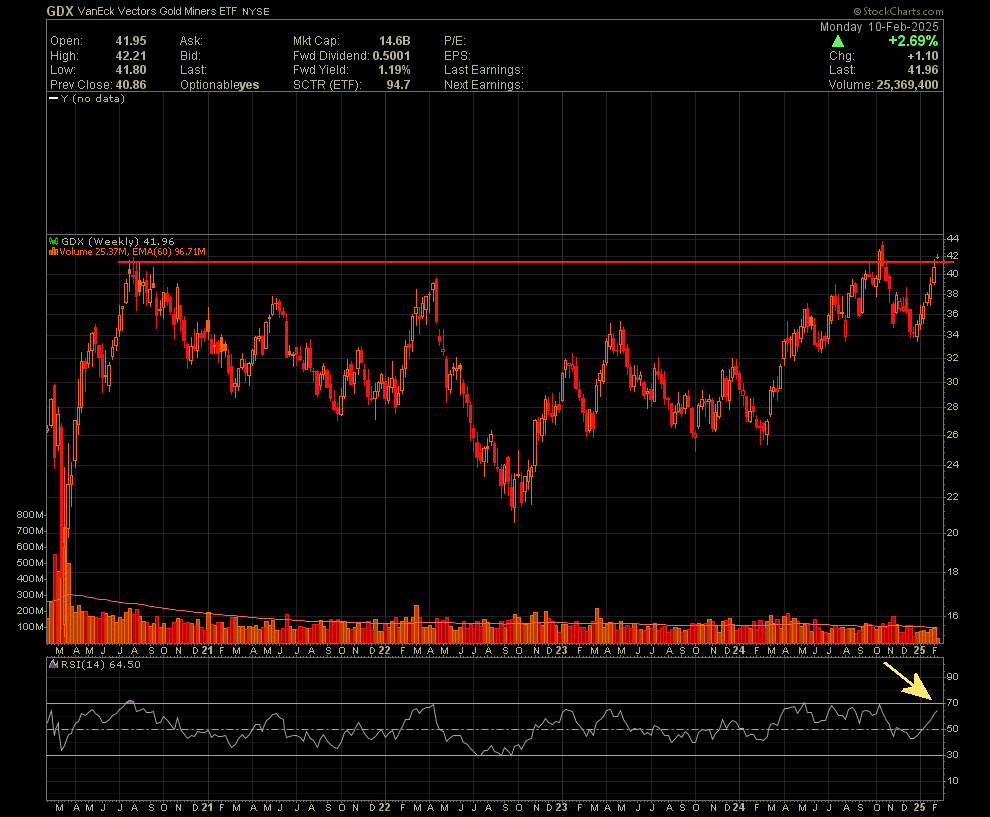Click the Mkt Cap value 14.6B
Image resolution: width=990 pixels, height=817 pixels.
395,41
